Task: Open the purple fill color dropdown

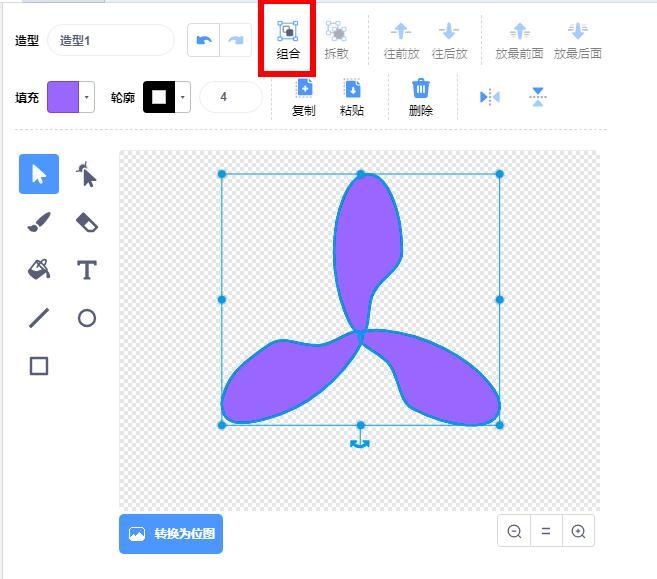Action: (x=86, y=97)
